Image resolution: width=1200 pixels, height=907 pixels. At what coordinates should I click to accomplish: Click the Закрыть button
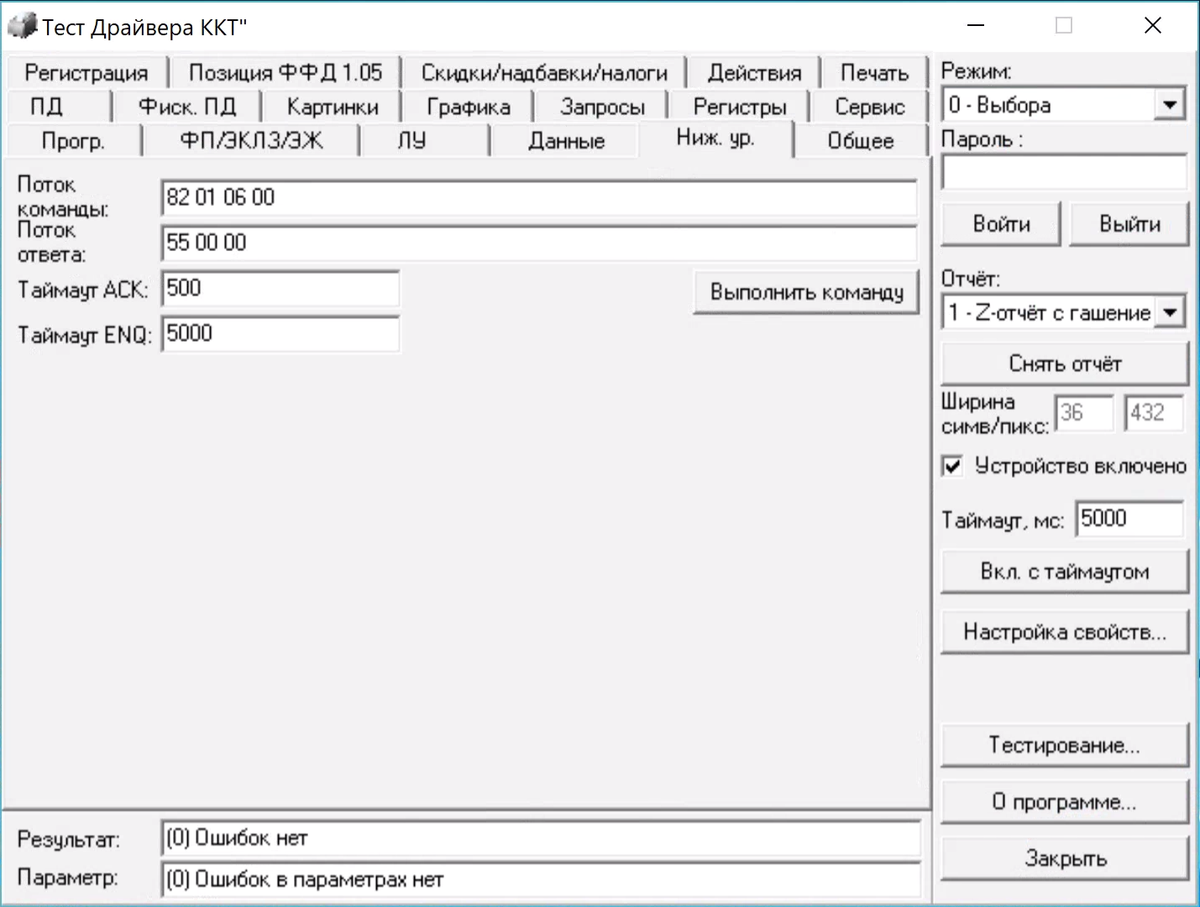1065,859
